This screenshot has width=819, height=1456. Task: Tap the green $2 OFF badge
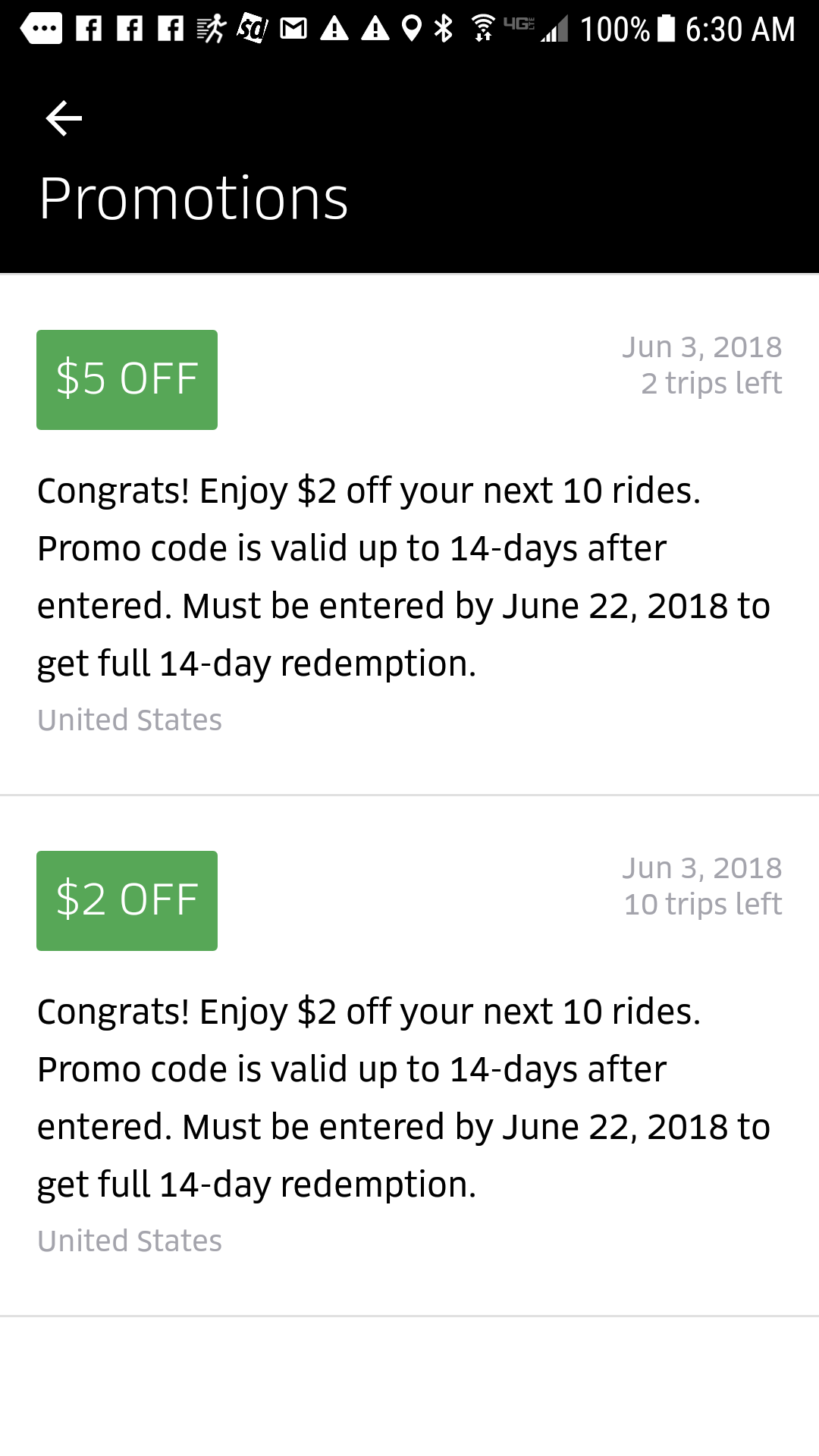[x=127, y=901]
